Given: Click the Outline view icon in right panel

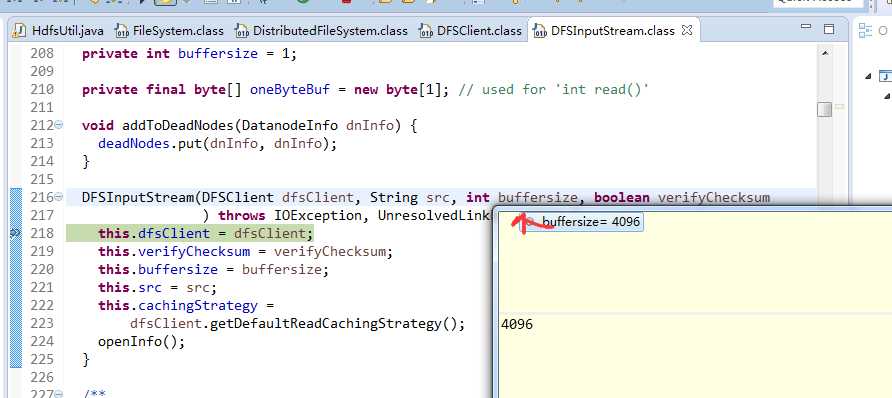Looking at the screenshot, I should [866, 30].
